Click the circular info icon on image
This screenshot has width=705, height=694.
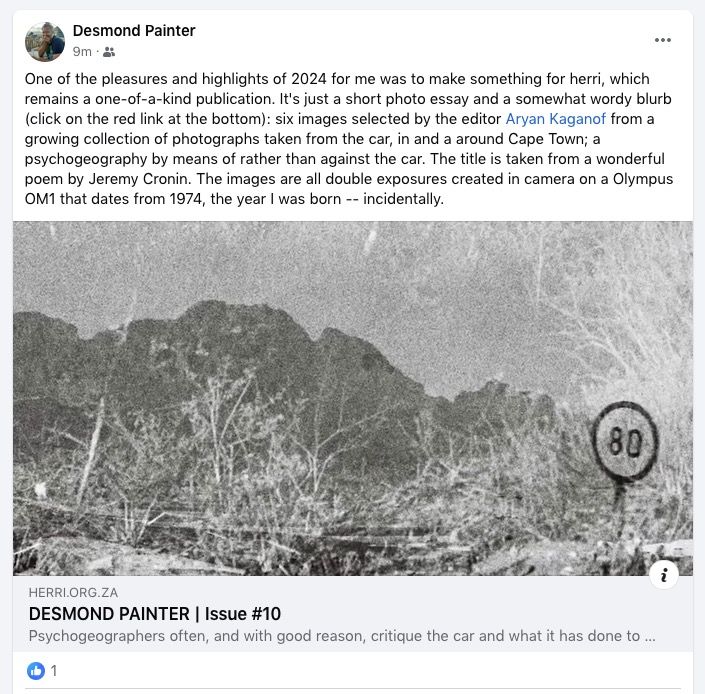(x=664, y=574)
